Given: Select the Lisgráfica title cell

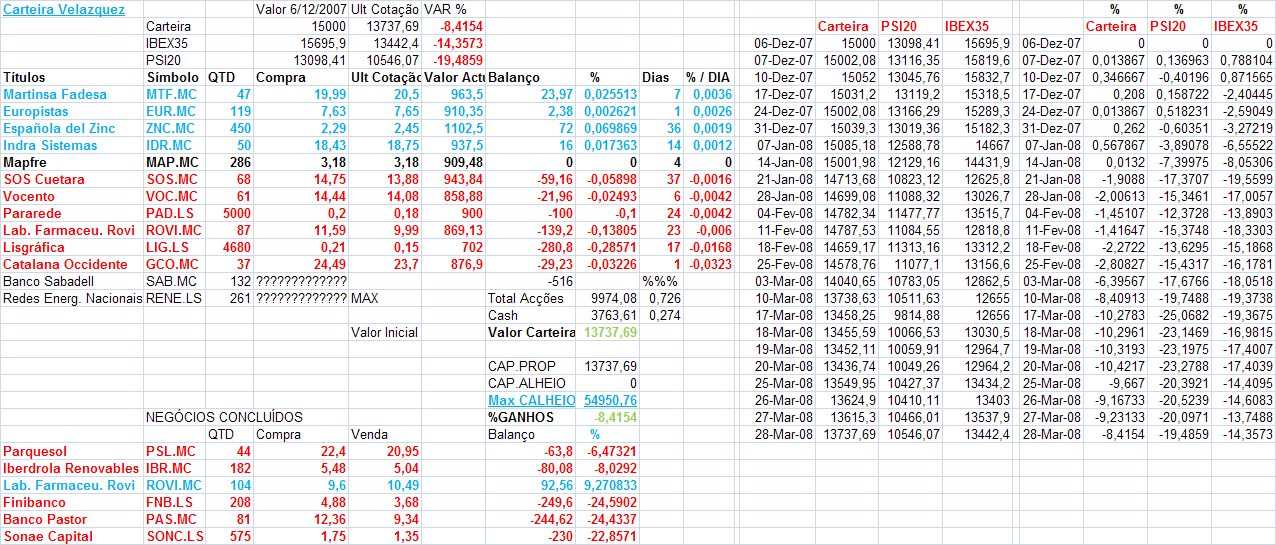Looking at the screenshot, I should (x=33, y=248).
